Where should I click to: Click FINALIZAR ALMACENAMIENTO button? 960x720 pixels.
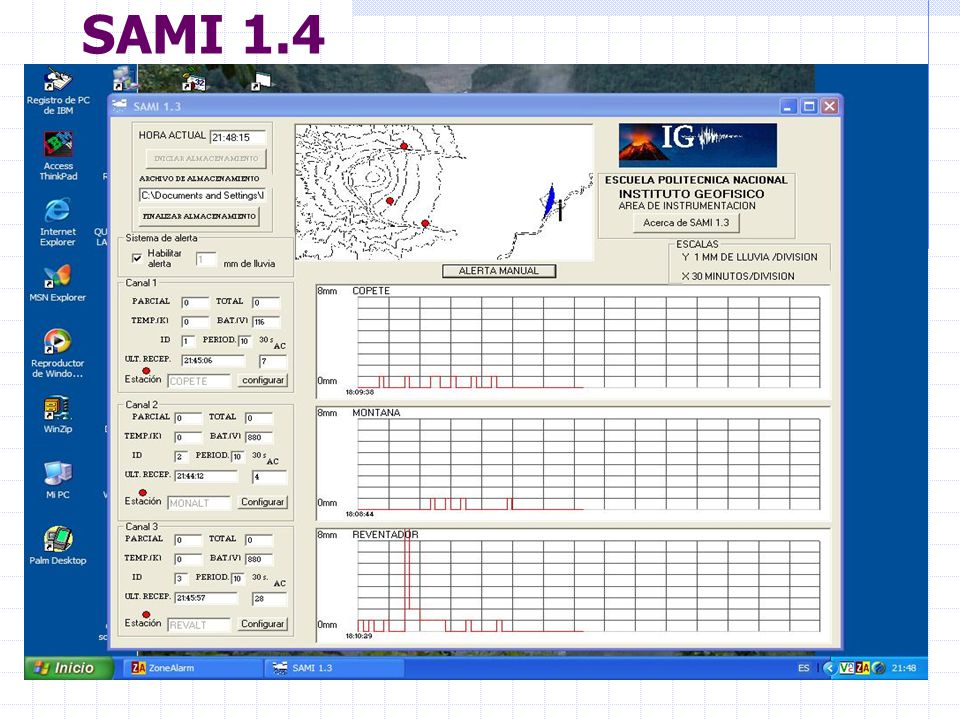(x=199, y=216)
